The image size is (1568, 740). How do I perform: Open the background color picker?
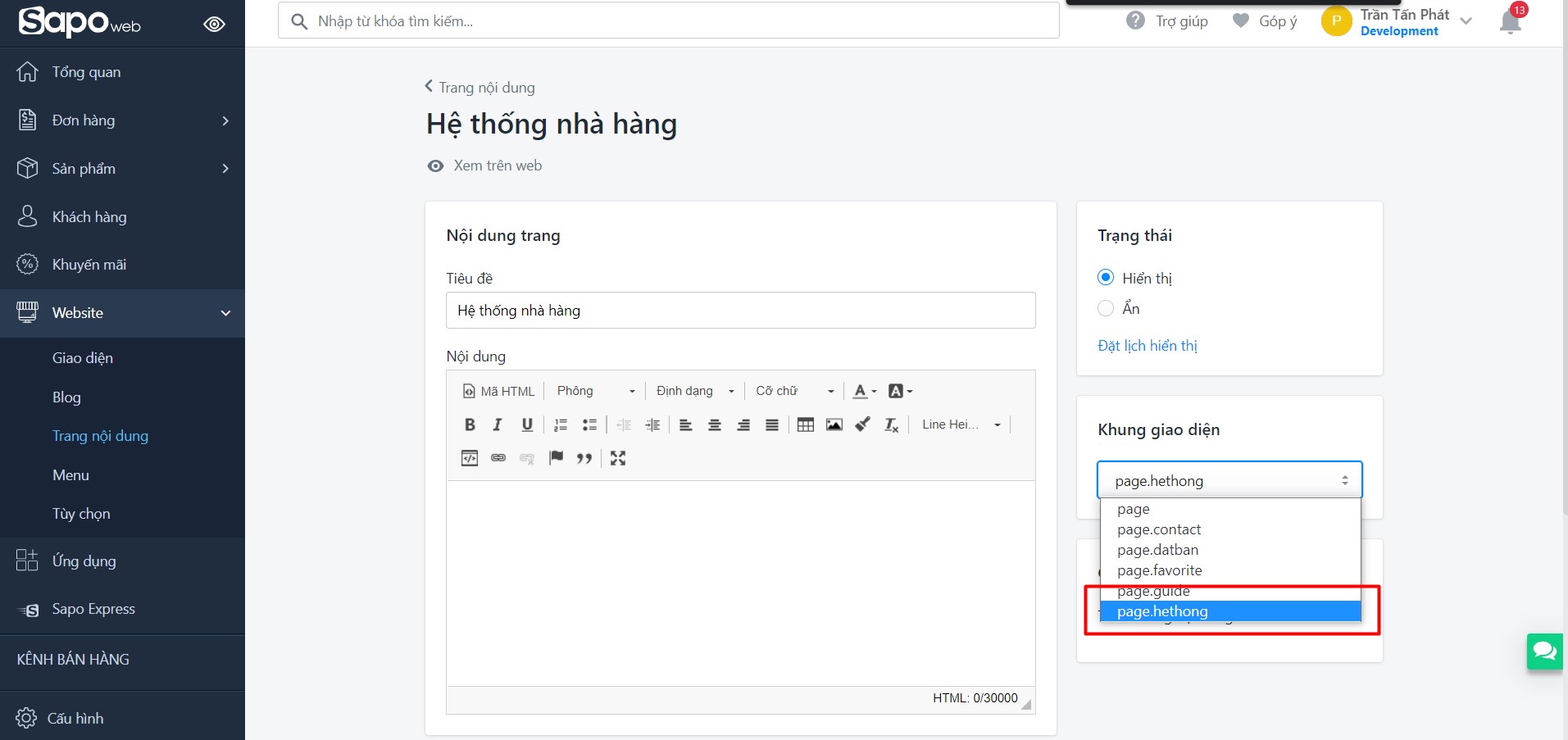[x=901, y=391]
